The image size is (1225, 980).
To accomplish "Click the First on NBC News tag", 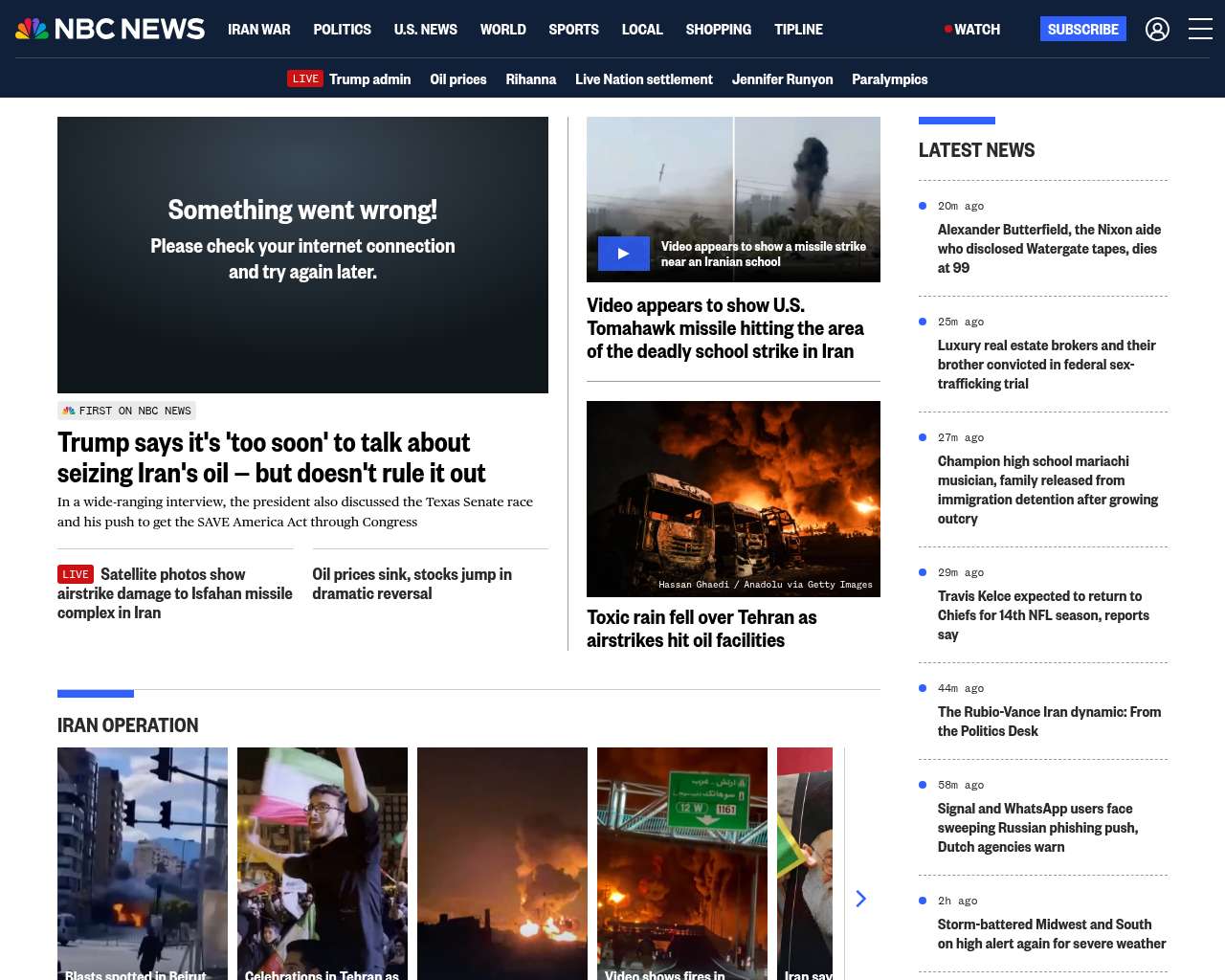I will 126,411.
